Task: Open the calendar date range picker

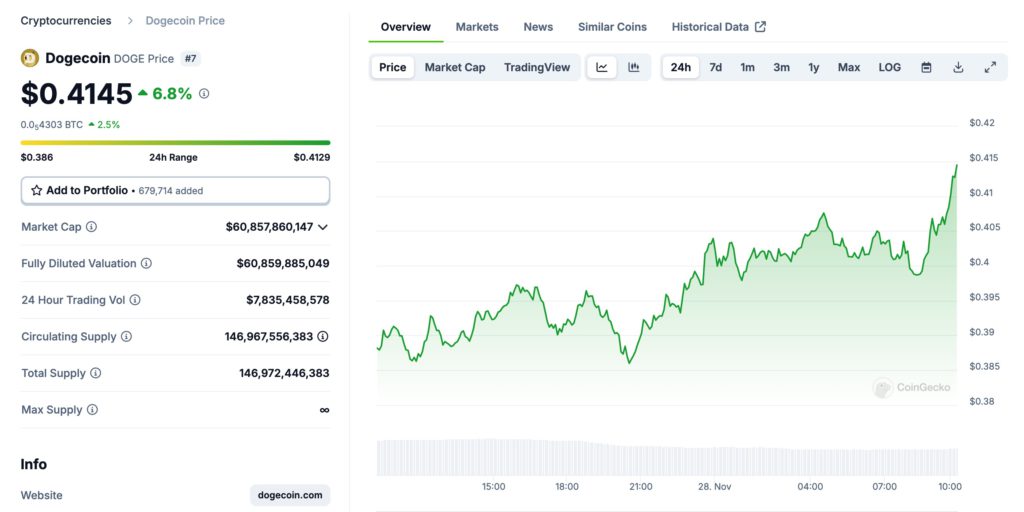Action: coord(926,67)
